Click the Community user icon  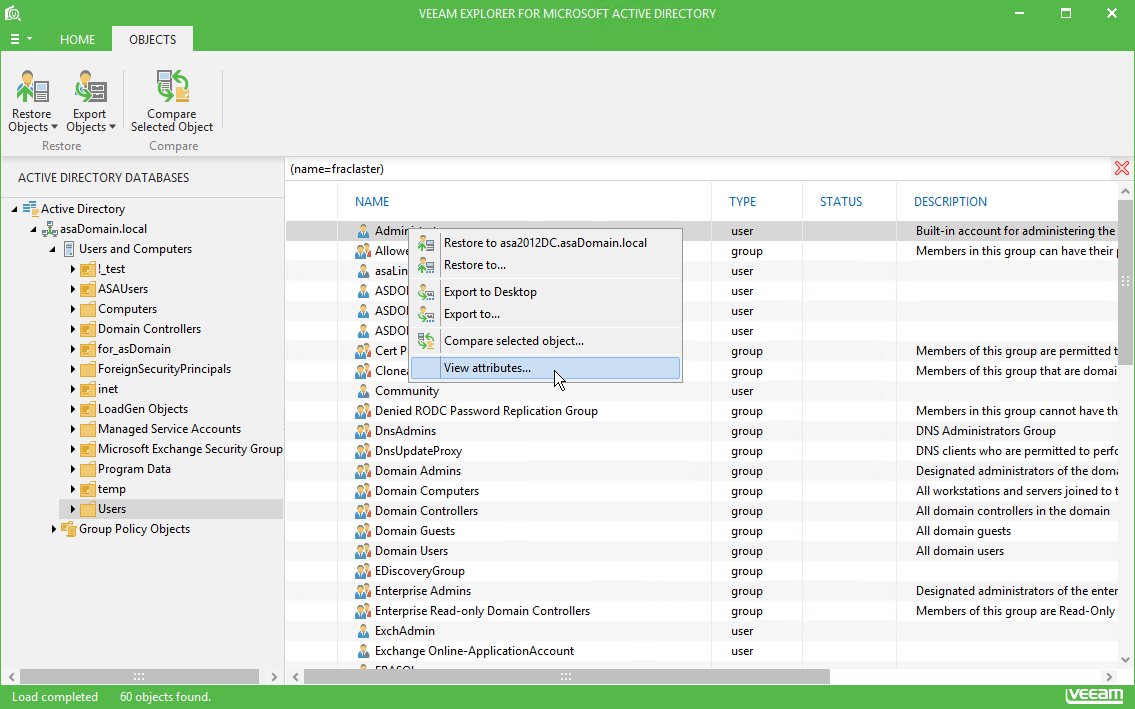(x=363, y=391)
